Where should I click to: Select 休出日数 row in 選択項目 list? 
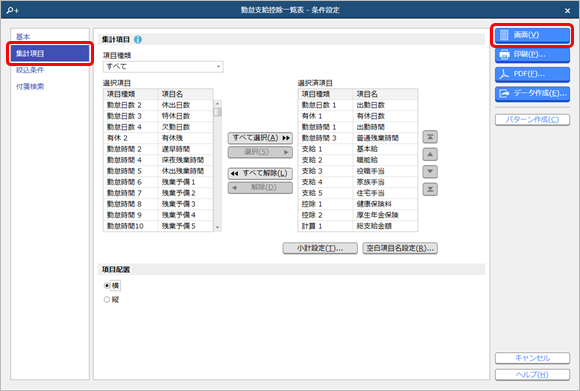[158, 105]
